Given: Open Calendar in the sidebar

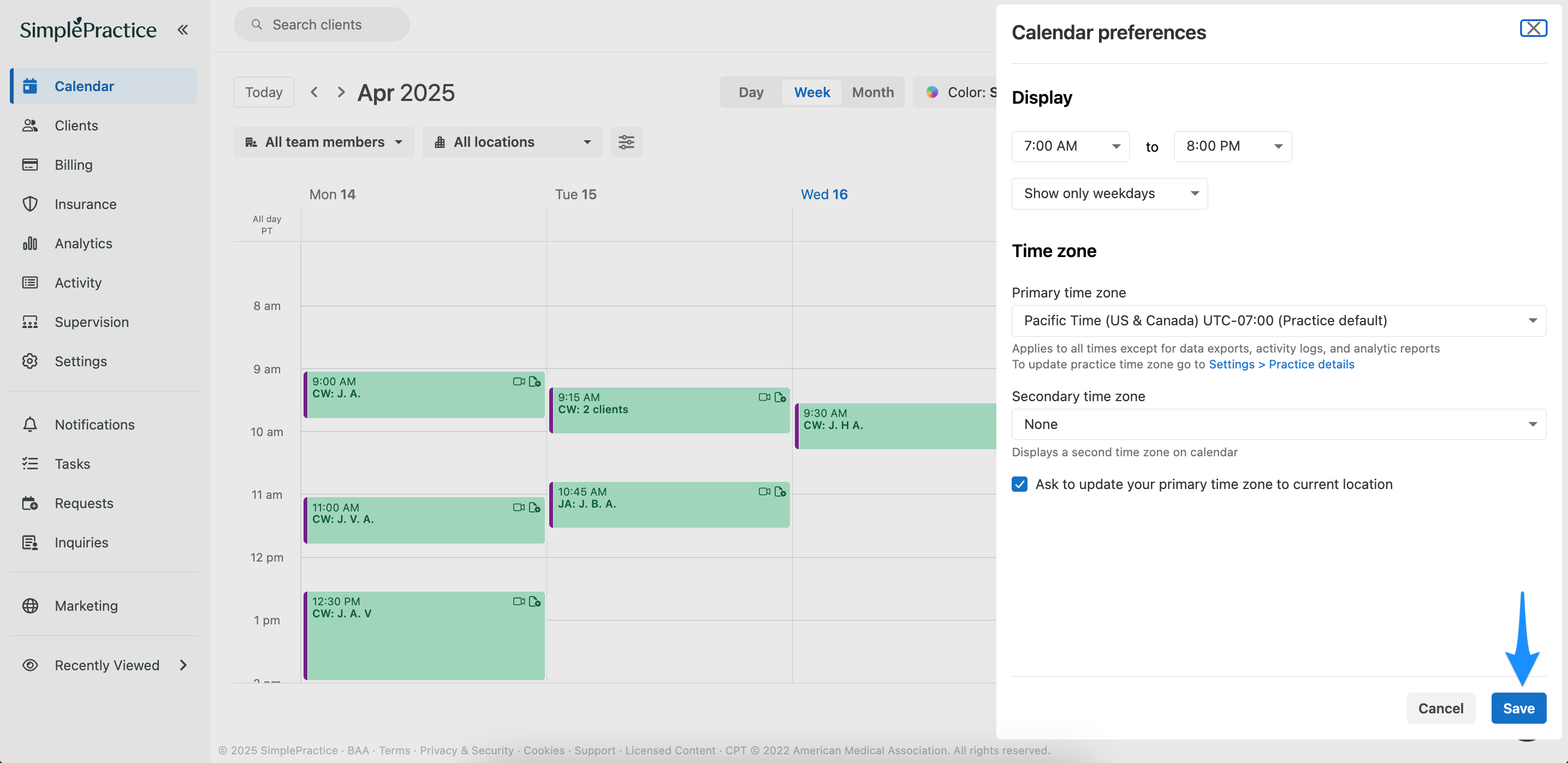Looking at the screenshot, I should point(104,86).
